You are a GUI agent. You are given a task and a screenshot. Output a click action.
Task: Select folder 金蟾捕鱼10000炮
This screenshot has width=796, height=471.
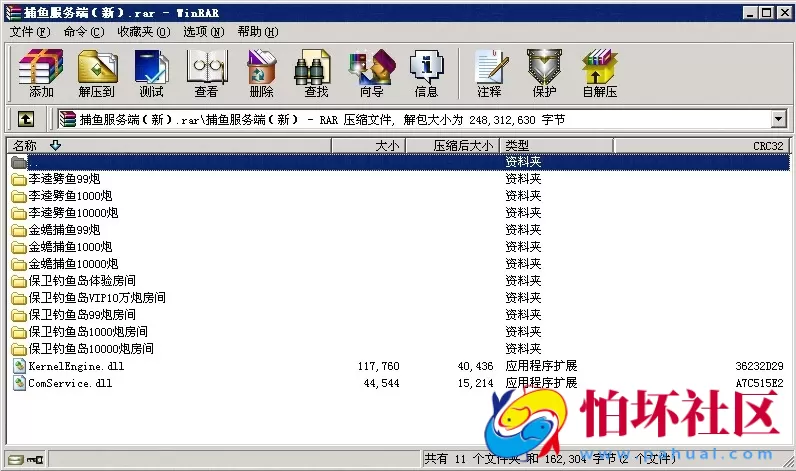click(x=73, y=264)
